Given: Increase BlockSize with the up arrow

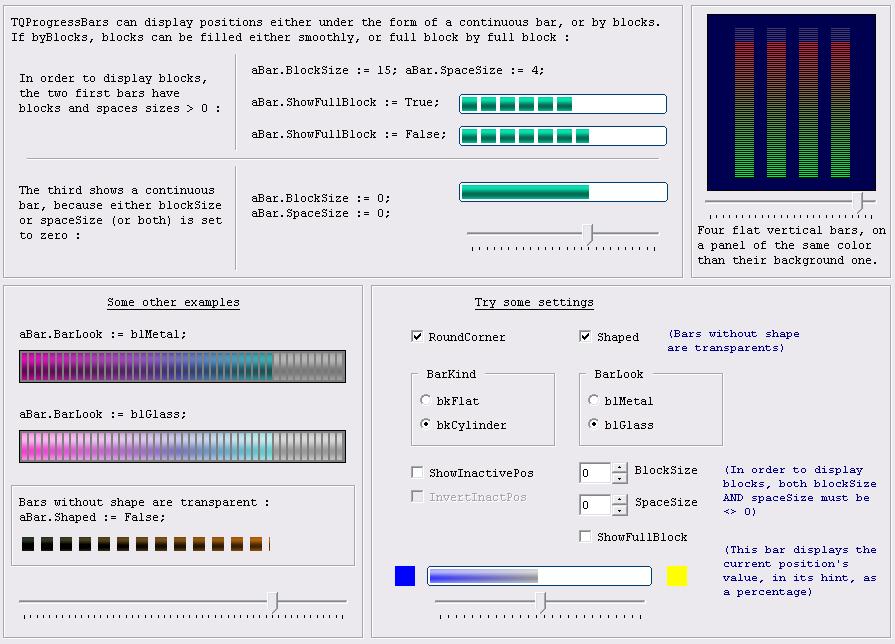Looking at the screenshot, I should [x=620, y=468].
